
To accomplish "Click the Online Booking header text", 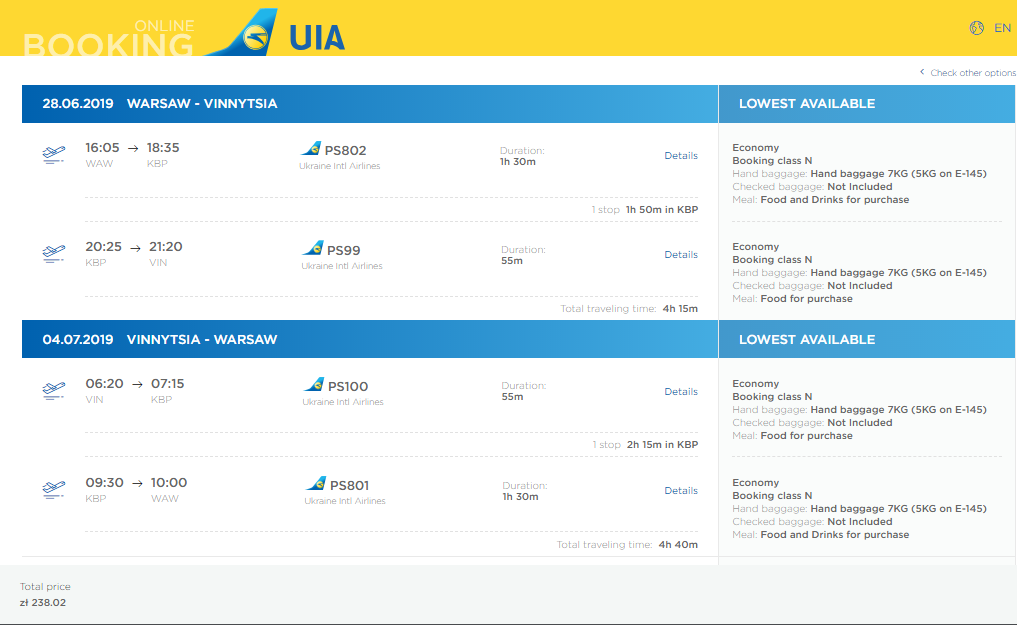I will click(109, 38).
